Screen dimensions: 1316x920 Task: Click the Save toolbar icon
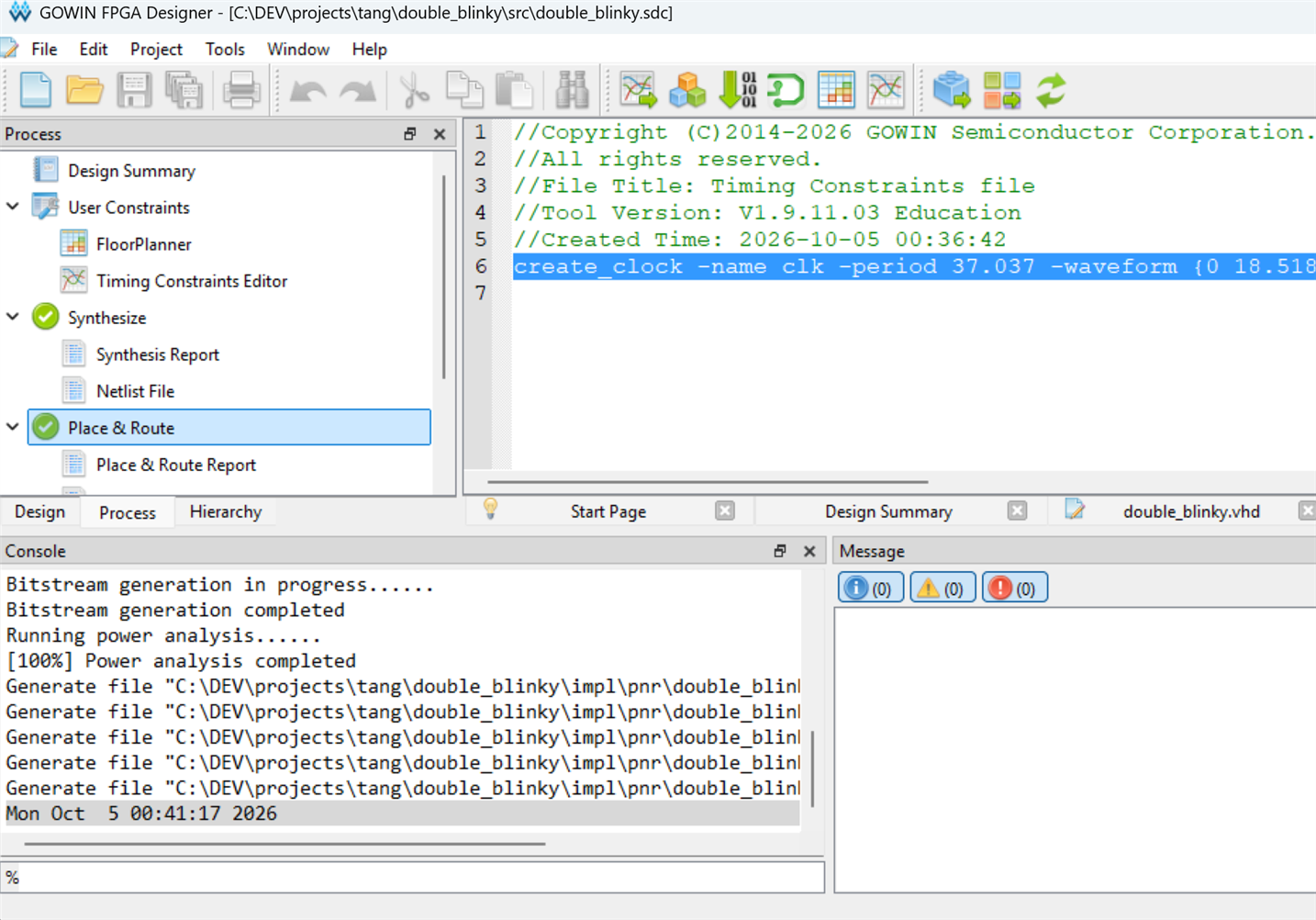134,90
